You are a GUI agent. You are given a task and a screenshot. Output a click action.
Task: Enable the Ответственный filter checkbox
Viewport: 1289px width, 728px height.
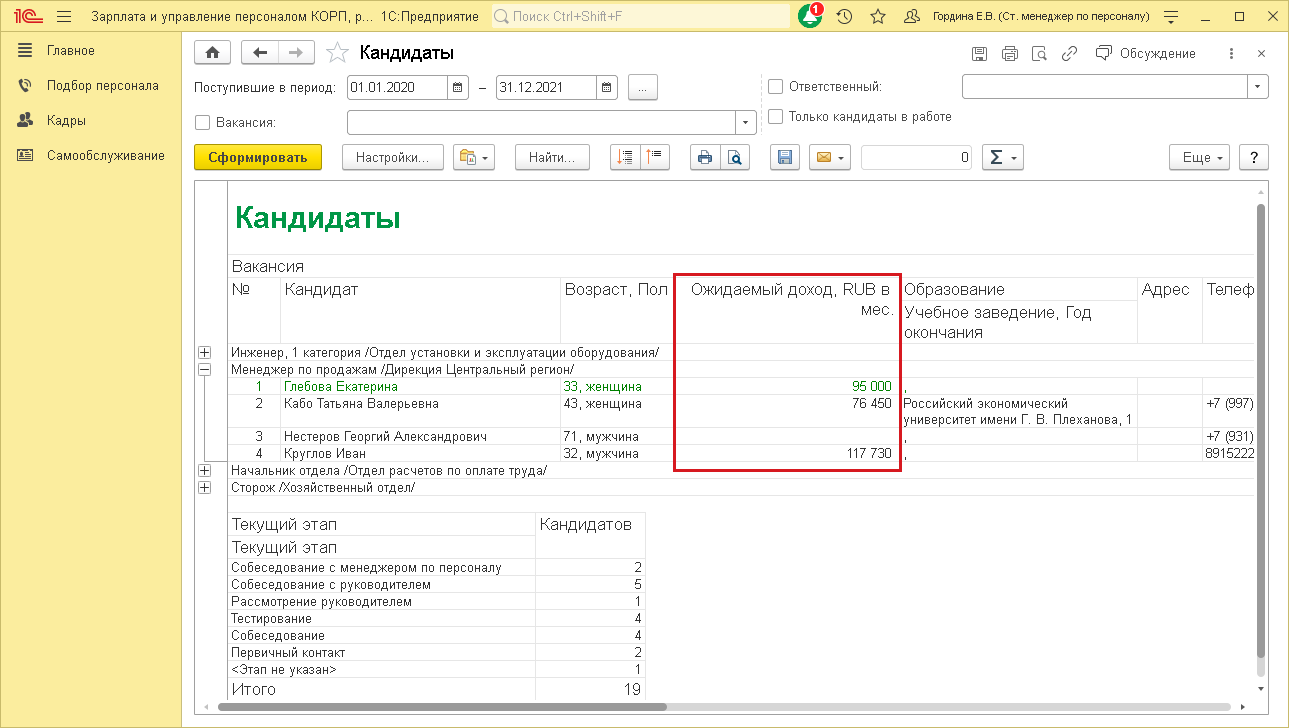click(x=775, y=87)
